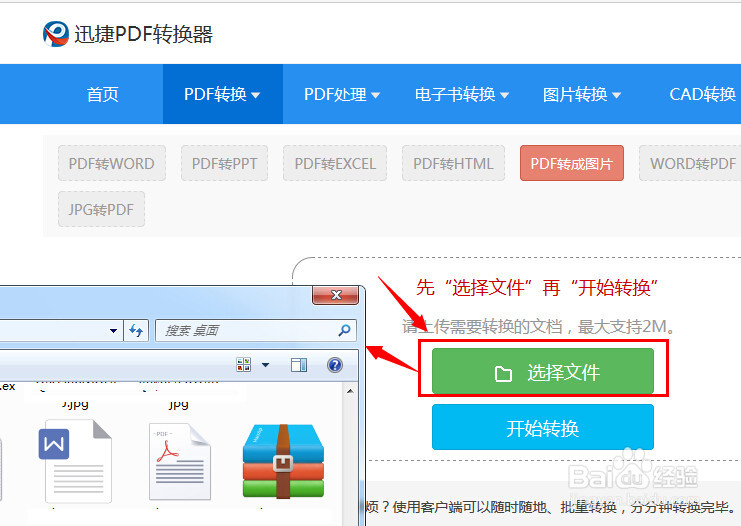
Task: Click the blue 开始转换 button
Action: [543, 427]
